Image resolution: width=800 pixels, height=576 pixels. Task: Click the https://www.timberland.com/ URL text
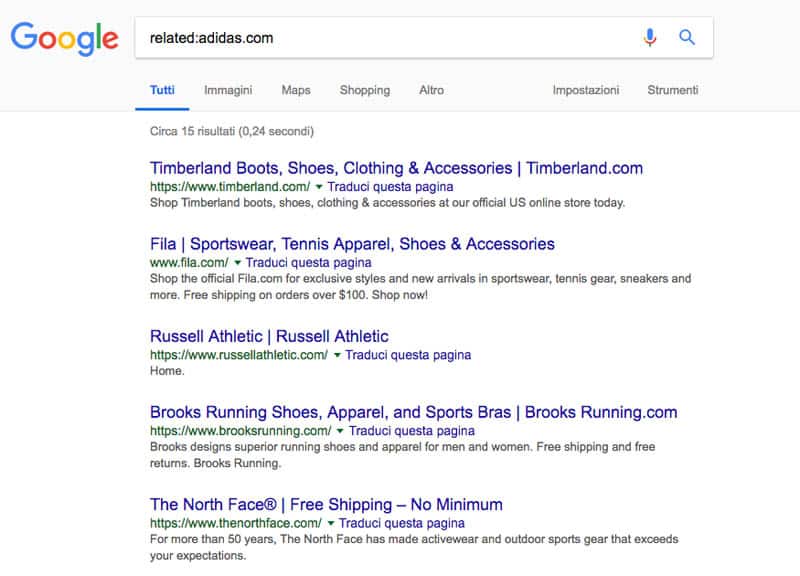230,187
